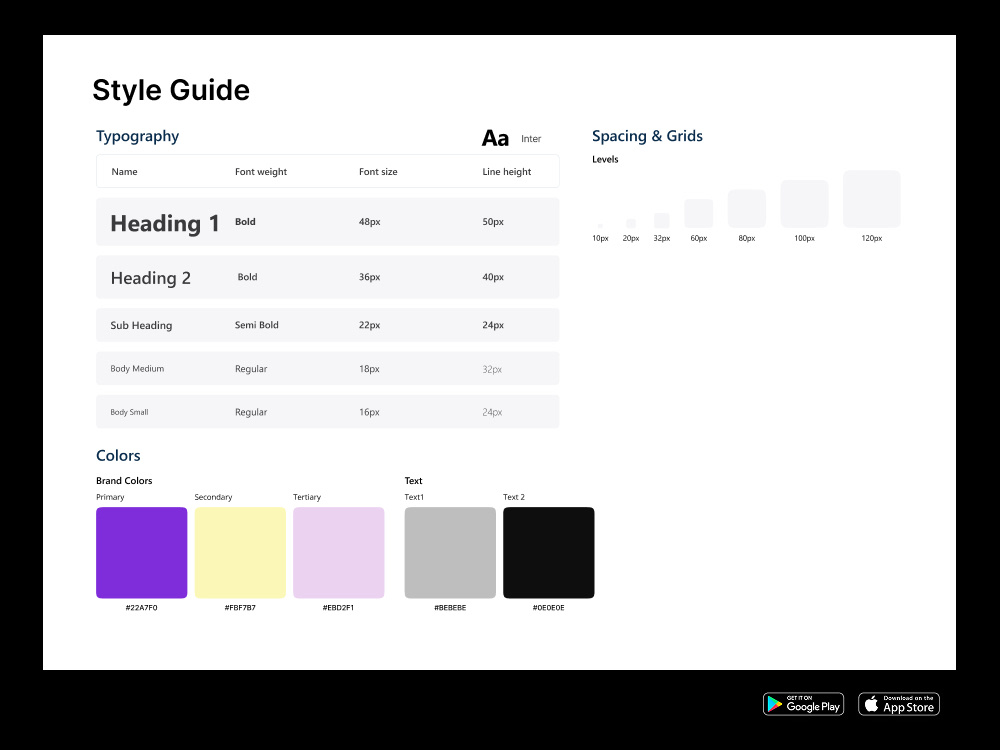Click the 'Brand Colors' label

(124, 481)
